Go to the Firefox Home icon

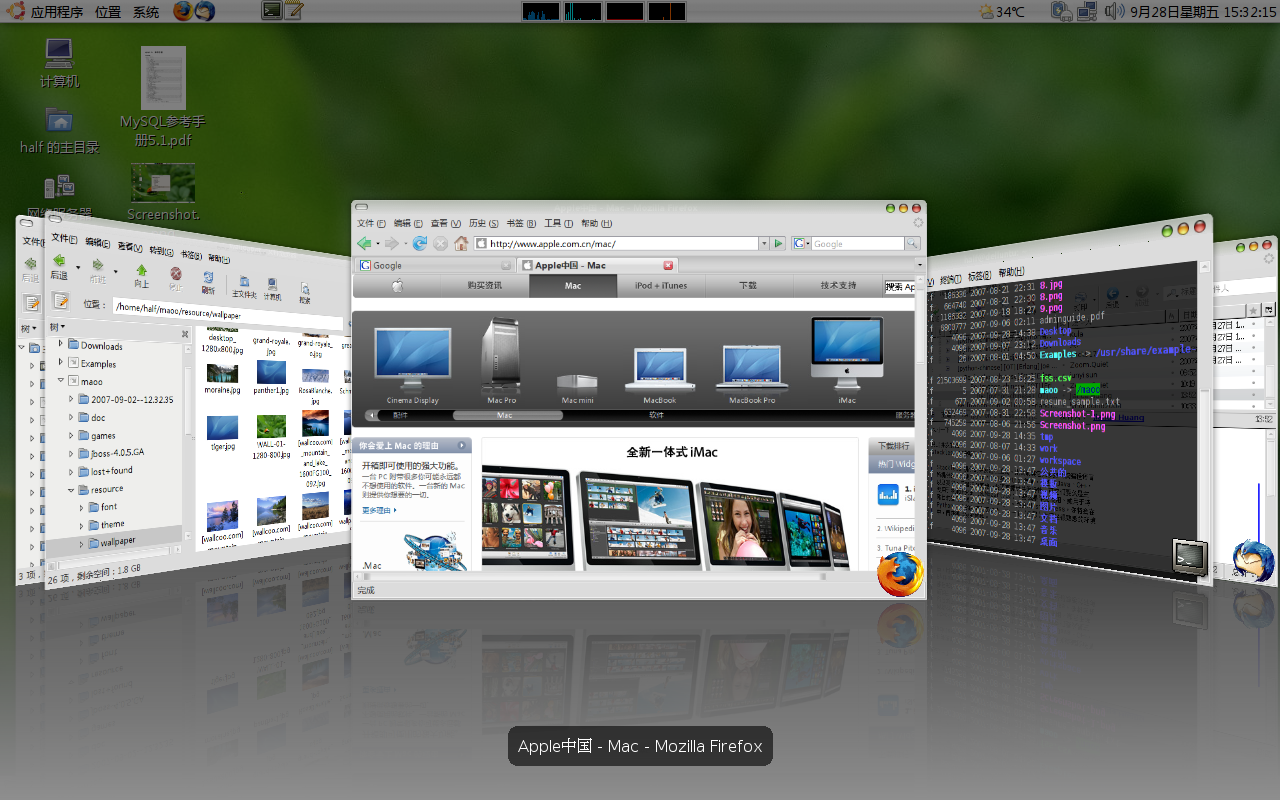(x=461, y=243)
